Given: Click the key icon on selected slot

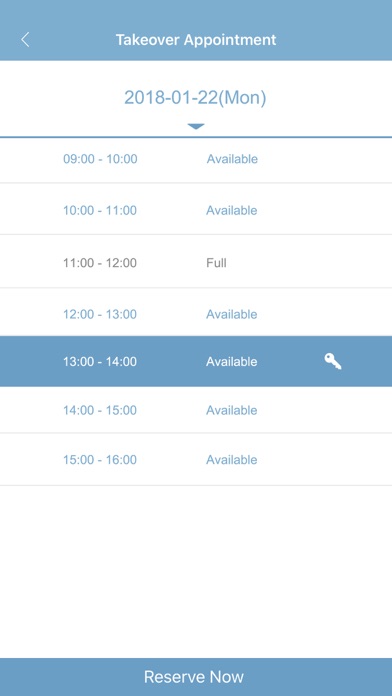Looking at the screenshot, I should pyautogui.click(x=333, y=362).
